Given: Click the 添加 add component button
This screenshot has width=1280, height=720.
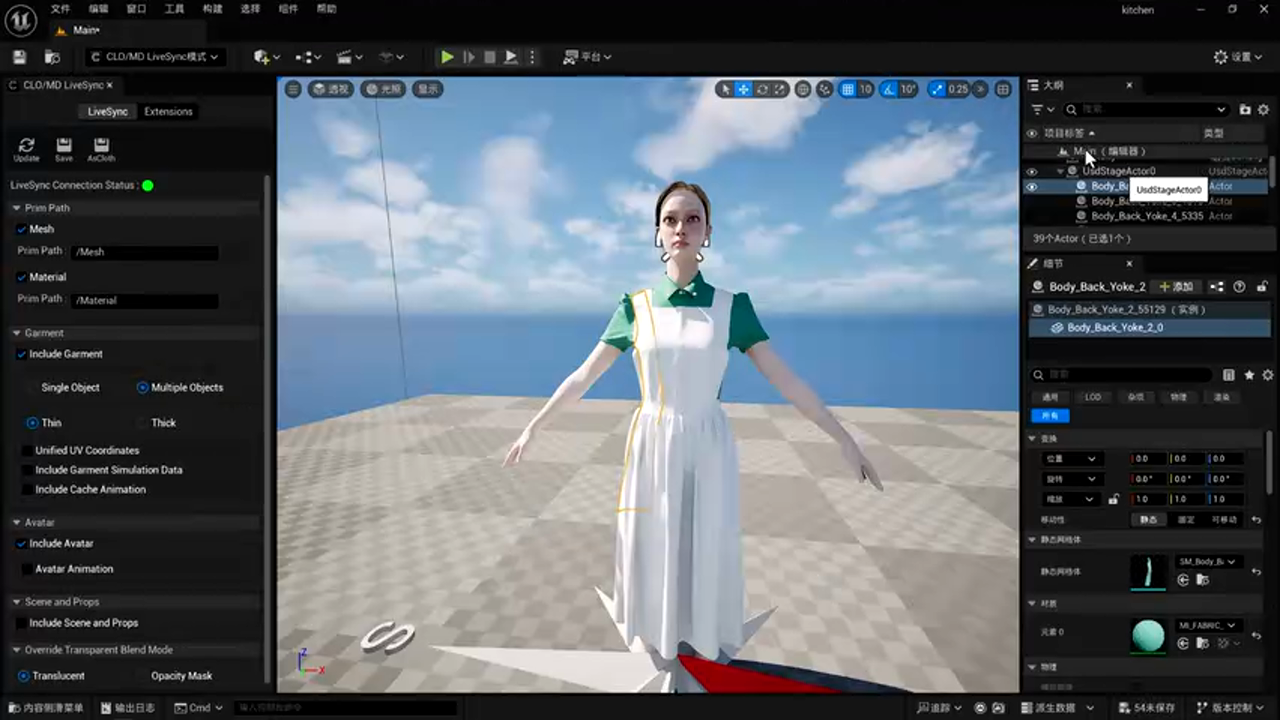Looking at the screenshot, I should [1176, 287].
